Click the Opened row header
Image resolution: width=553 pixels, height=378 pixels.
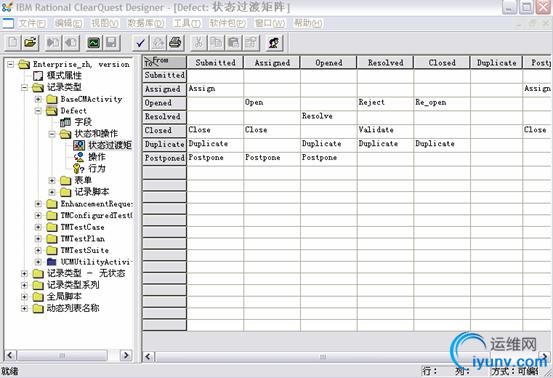click(x=164, y=103)
